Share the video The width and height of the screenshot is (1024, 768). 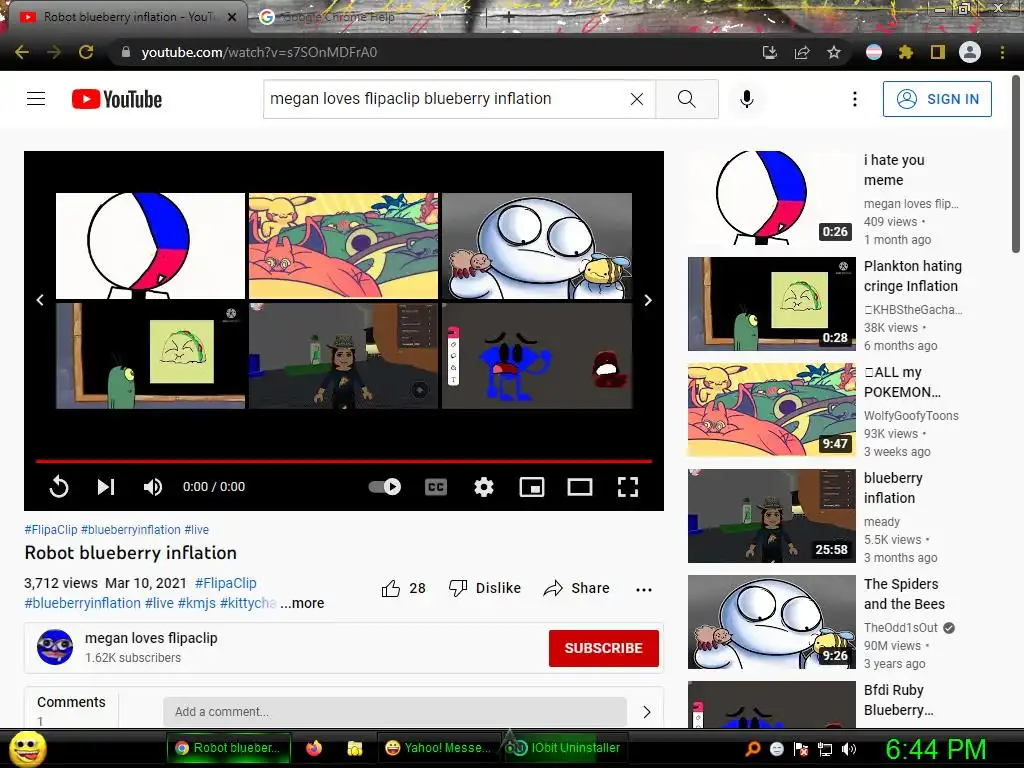(x=577, y=588)
